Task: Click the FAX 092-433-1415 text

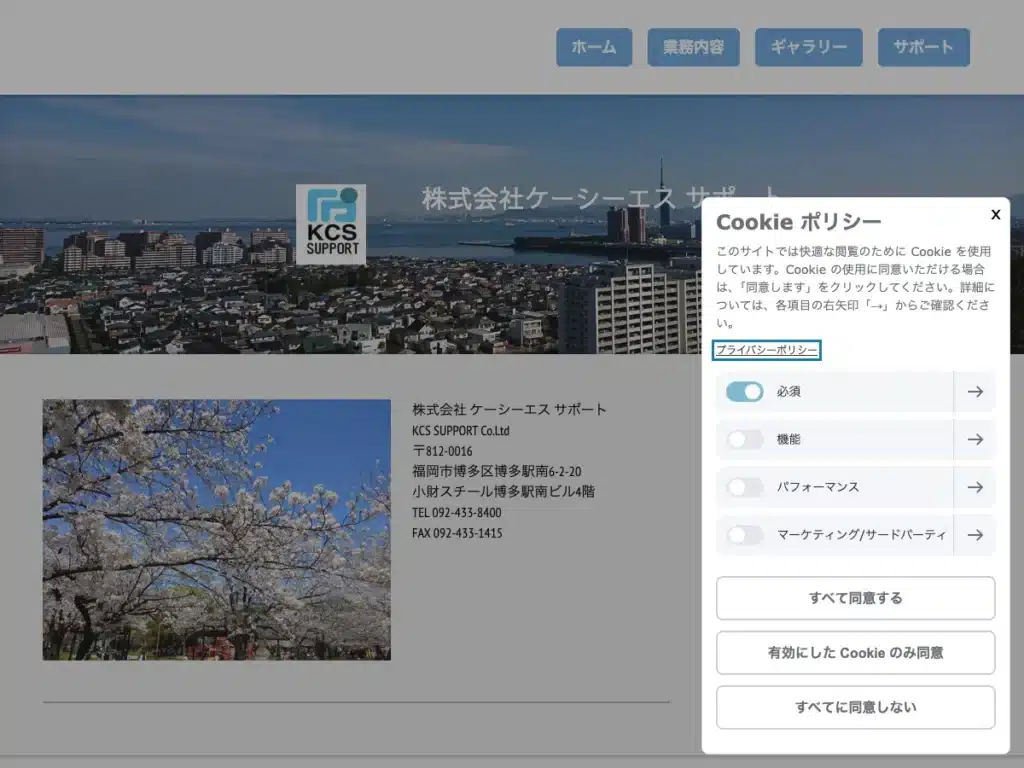Action: 457,533
